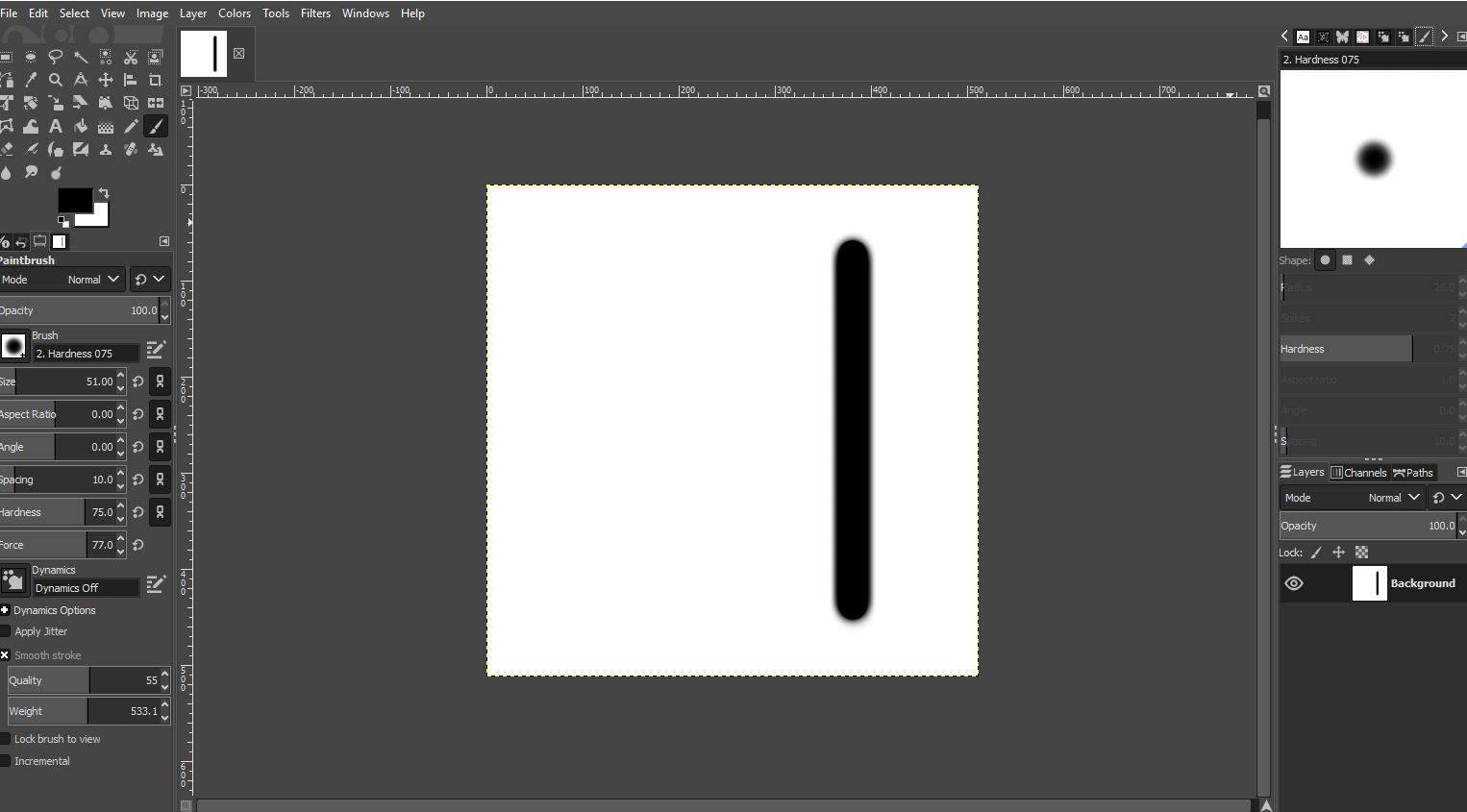Viewport: 1467px width, 812px height.
Task: Open the foreground color black swatch
Action: tap(75, 200)
